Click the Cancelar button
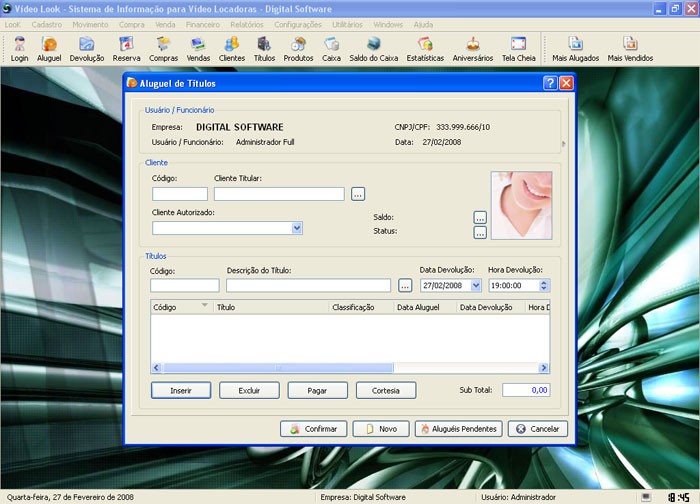 (x=538, y=429)
